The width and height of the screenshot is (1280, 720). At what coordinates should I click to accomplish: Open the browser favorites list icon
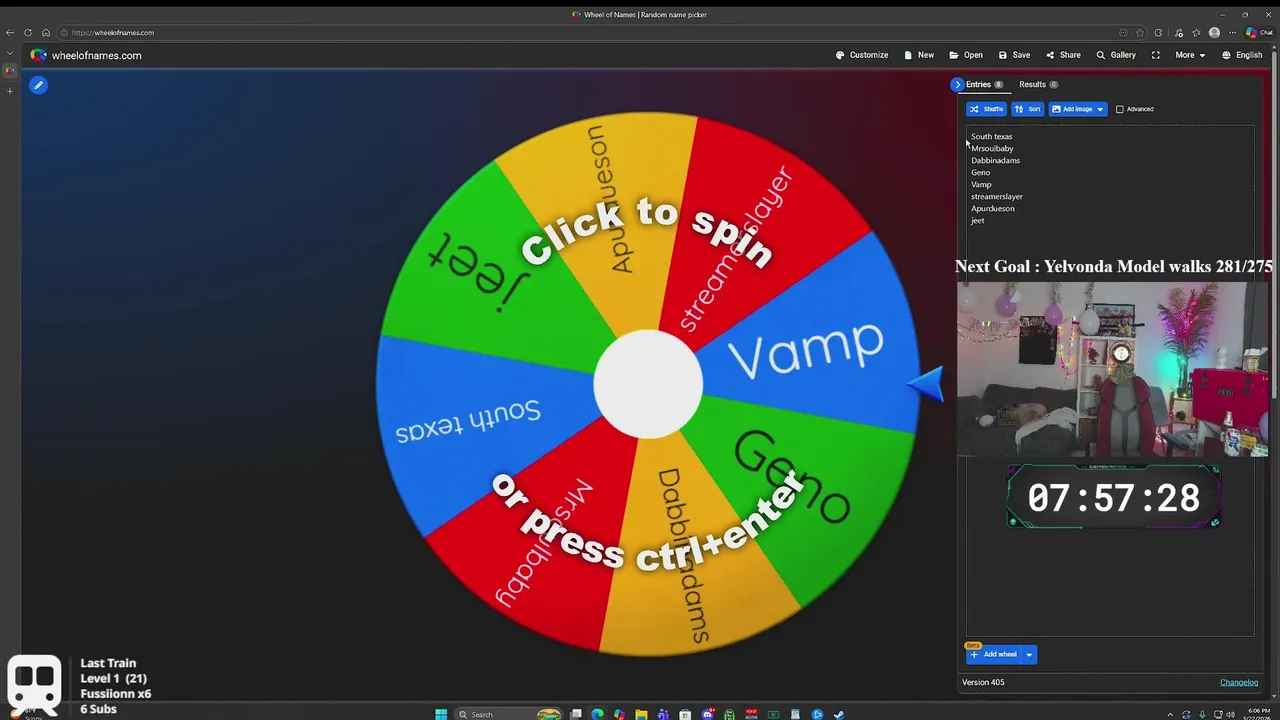pos(1196,32)
